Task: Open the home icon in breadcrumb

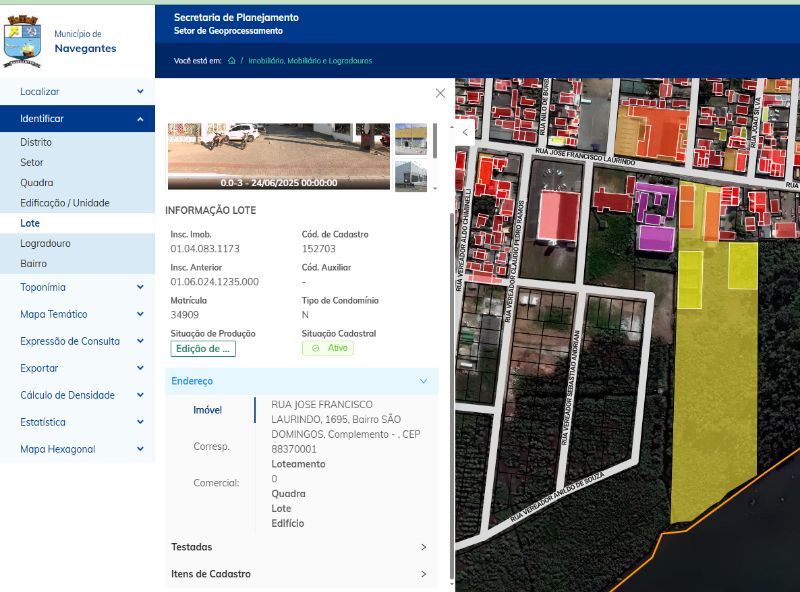Action: 232,61
